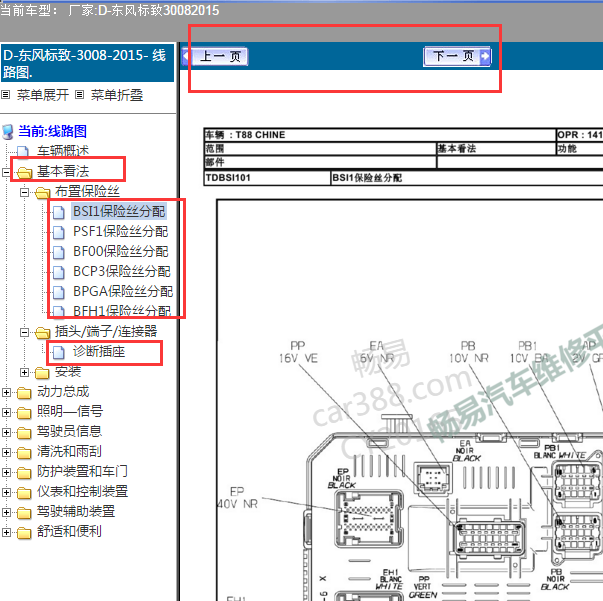Click the 防护装置和车门 folder icon
The image size is (603, 601).
pos(24,473)
